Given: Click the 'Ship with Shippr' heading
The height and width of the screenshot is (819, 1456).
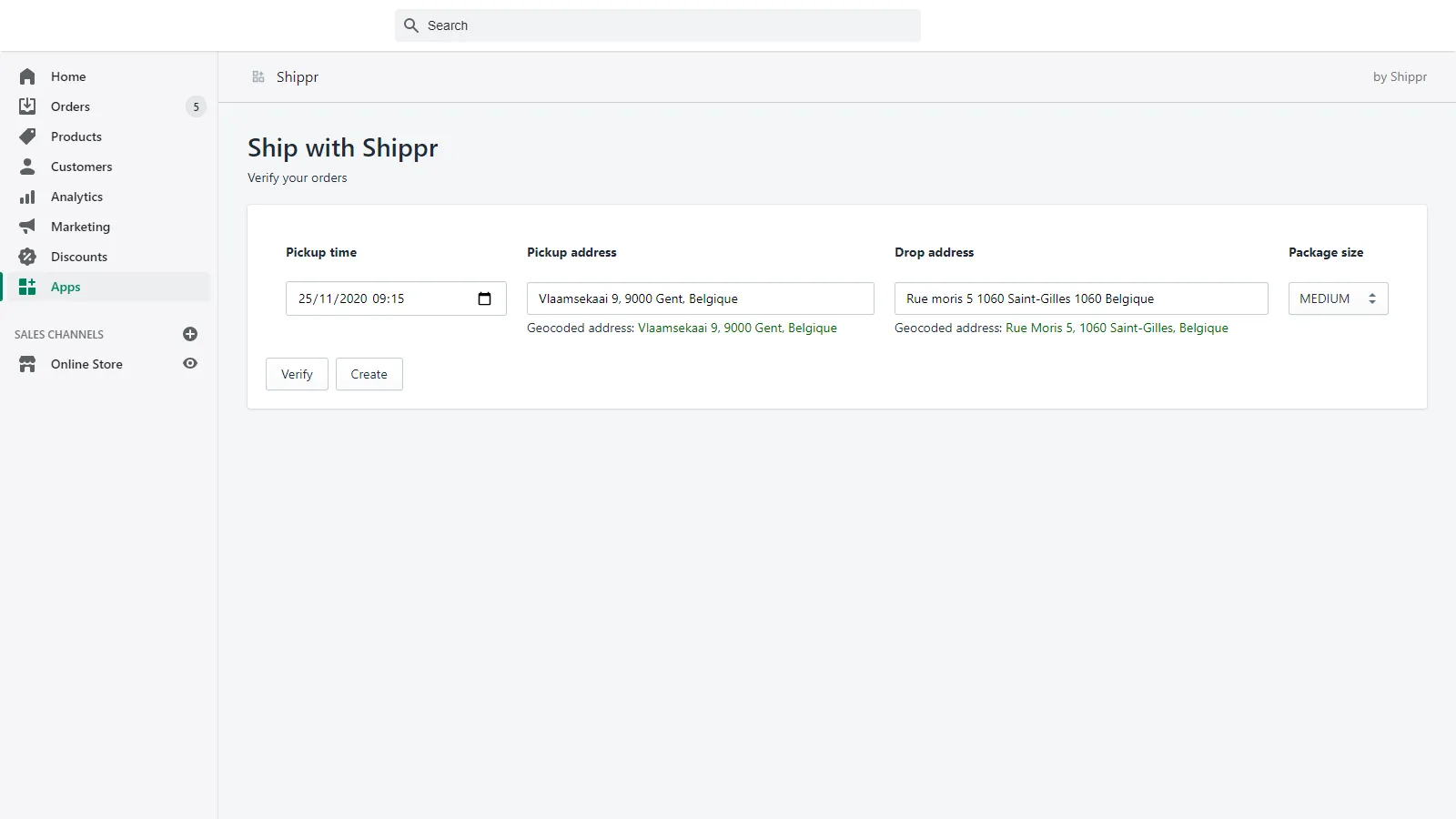Looking at the screenshot, I should (x=343, y=147).
